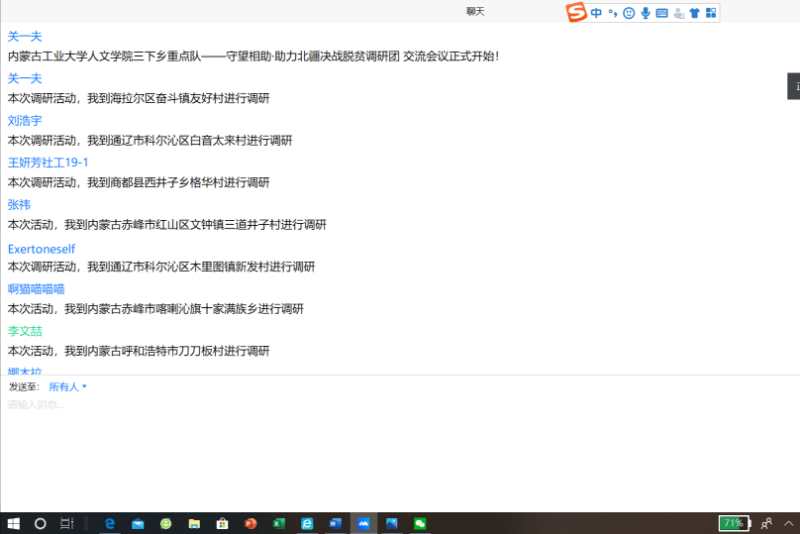800x534 pixels.
Task: Open the Sogou emoji panel
Action: 628,13
